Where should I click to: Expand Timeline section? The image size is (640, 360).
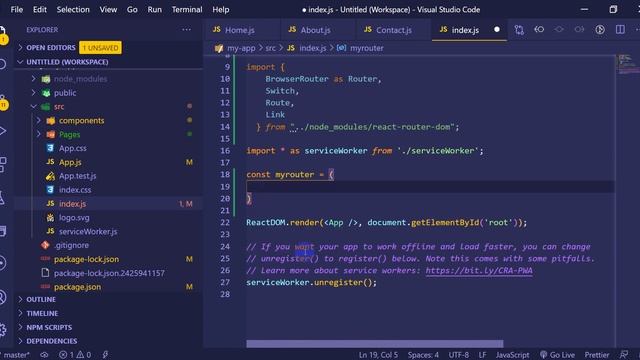tap(42, 313)
